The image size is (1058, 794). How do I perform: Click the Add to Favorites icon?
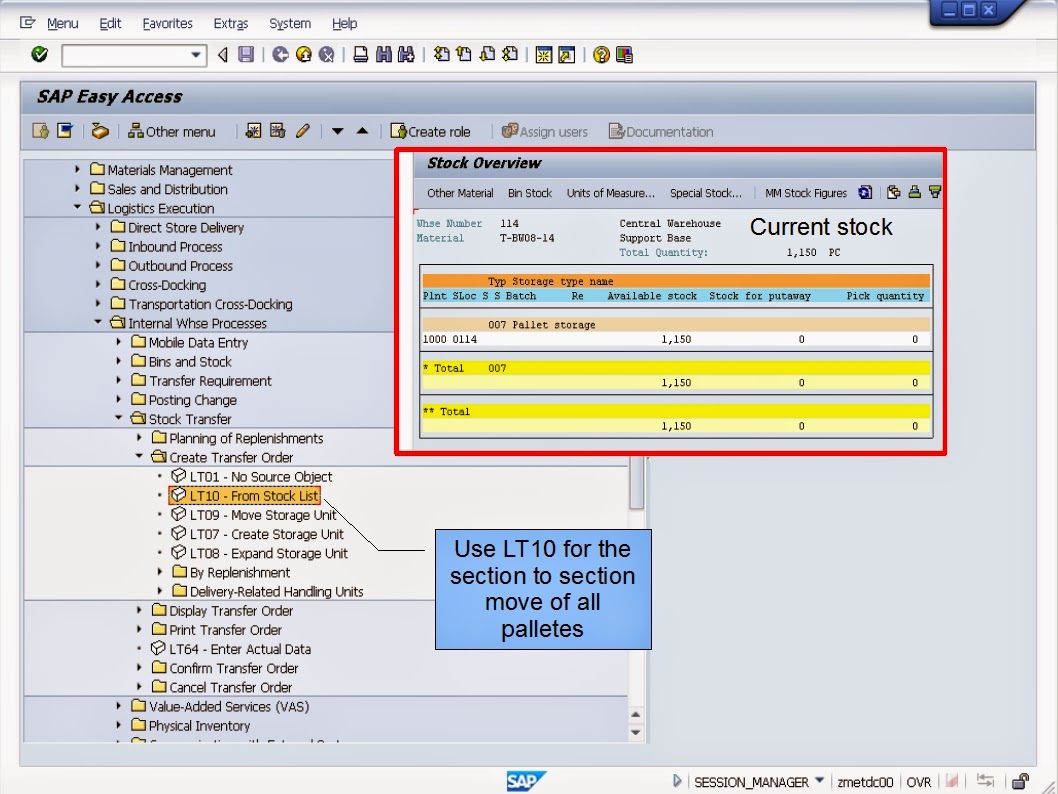click(x=253, y=131)
